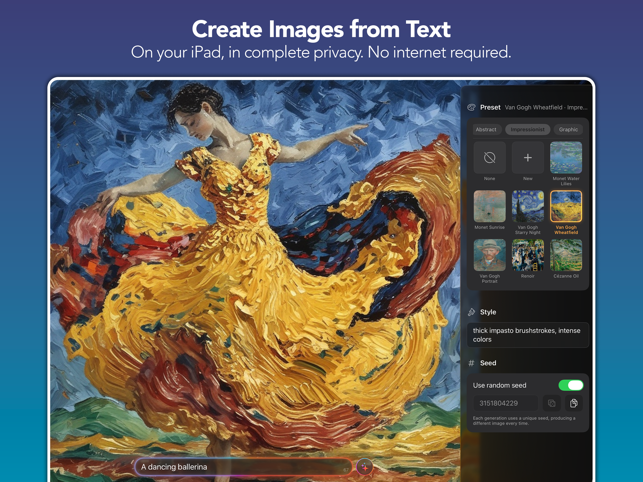Click the Style section label

tap(488, 312)
